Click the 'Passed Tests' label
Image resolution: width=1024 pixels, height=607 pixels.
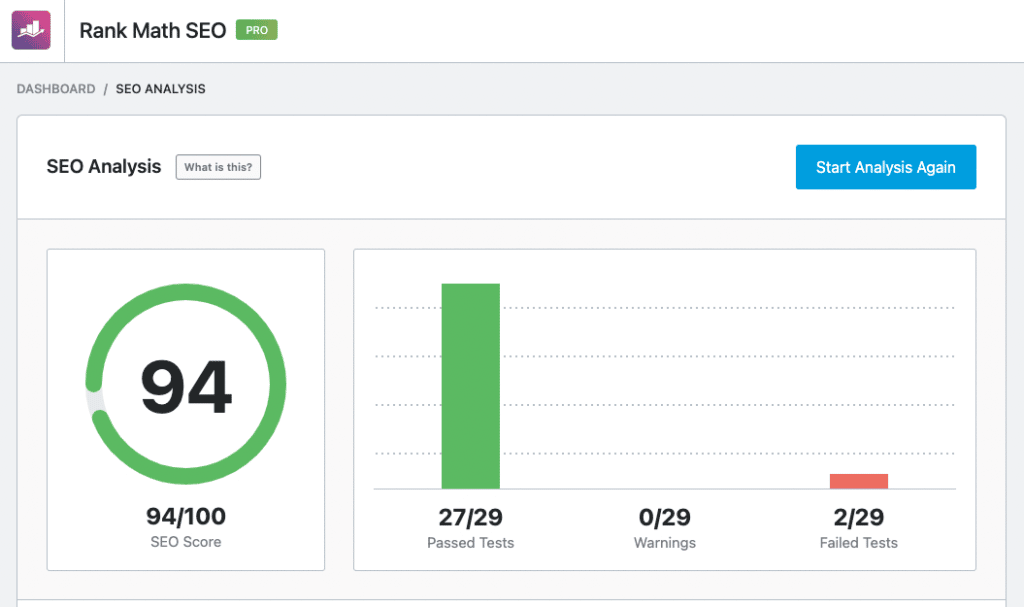(x=471, y=543)
